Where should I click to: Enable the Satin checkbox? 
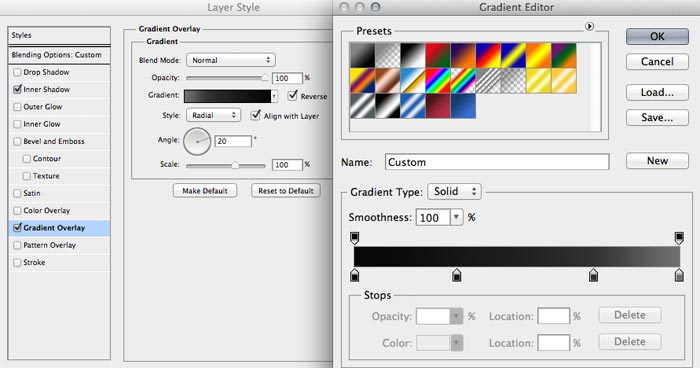pyautogui.click(x=17, y=193)
